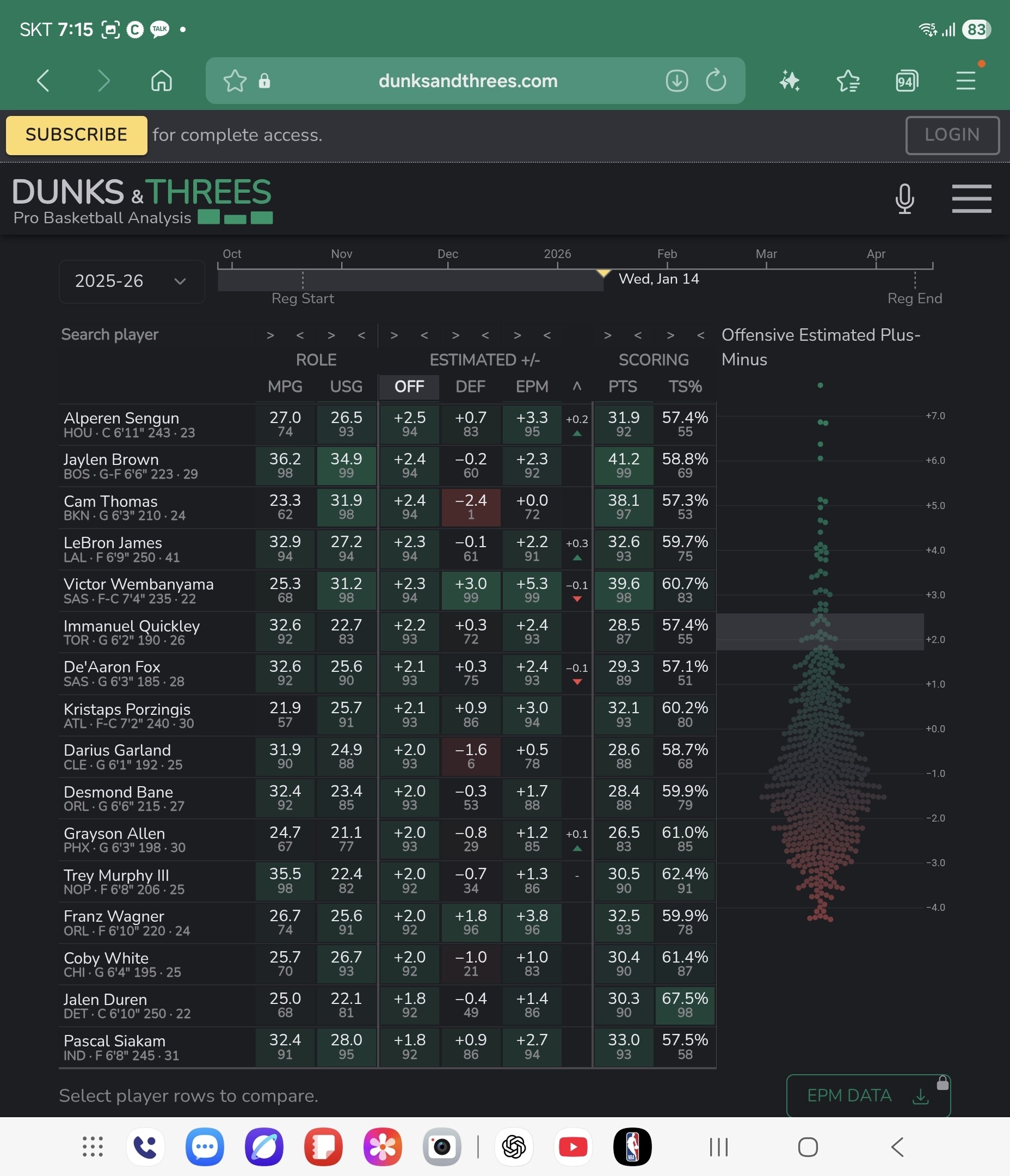1010x1176 pixels.
Task: Open the browser home page
Action: pyautogui.click(x=162, y=81)
